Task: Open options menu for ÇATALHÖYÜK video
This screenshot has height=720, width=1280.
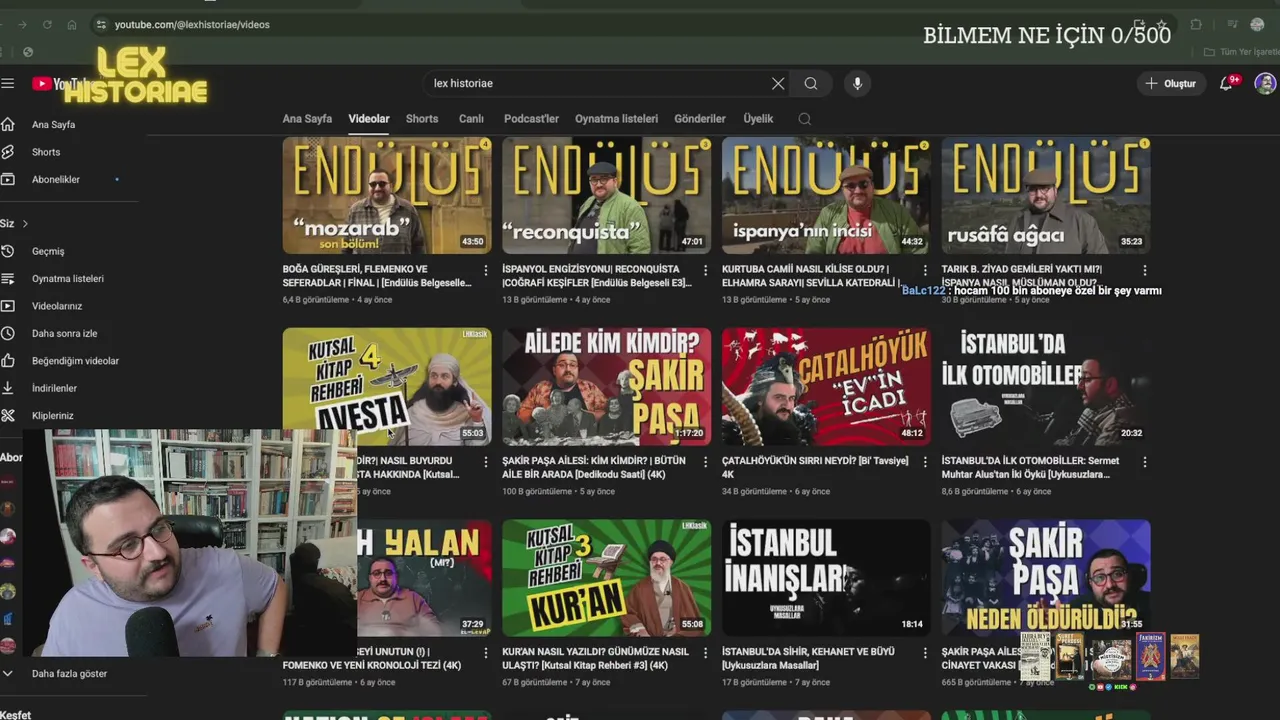Action: [925, 462]
